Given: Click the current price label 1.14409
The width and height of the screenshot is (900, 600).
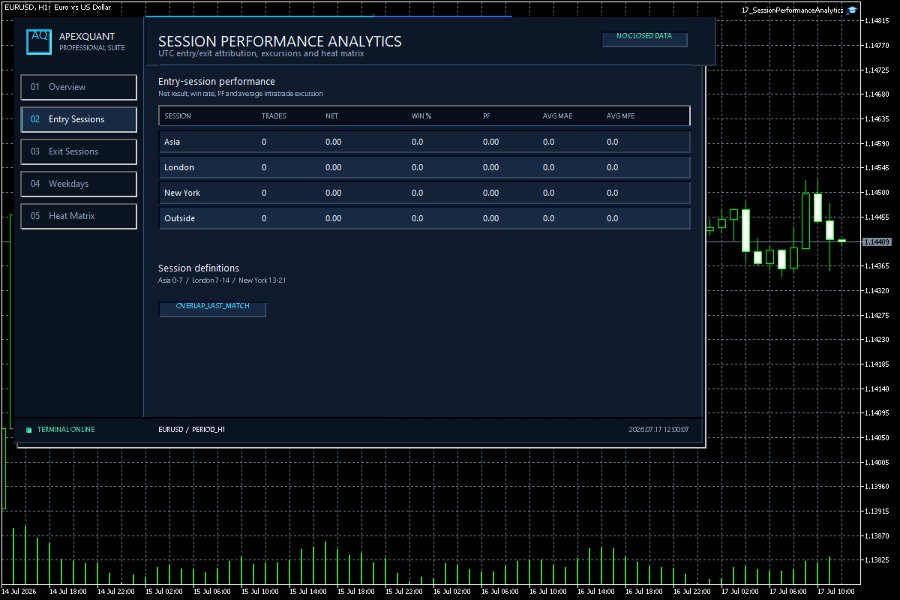Looking at the screenshot, I should tap(876, 242).
